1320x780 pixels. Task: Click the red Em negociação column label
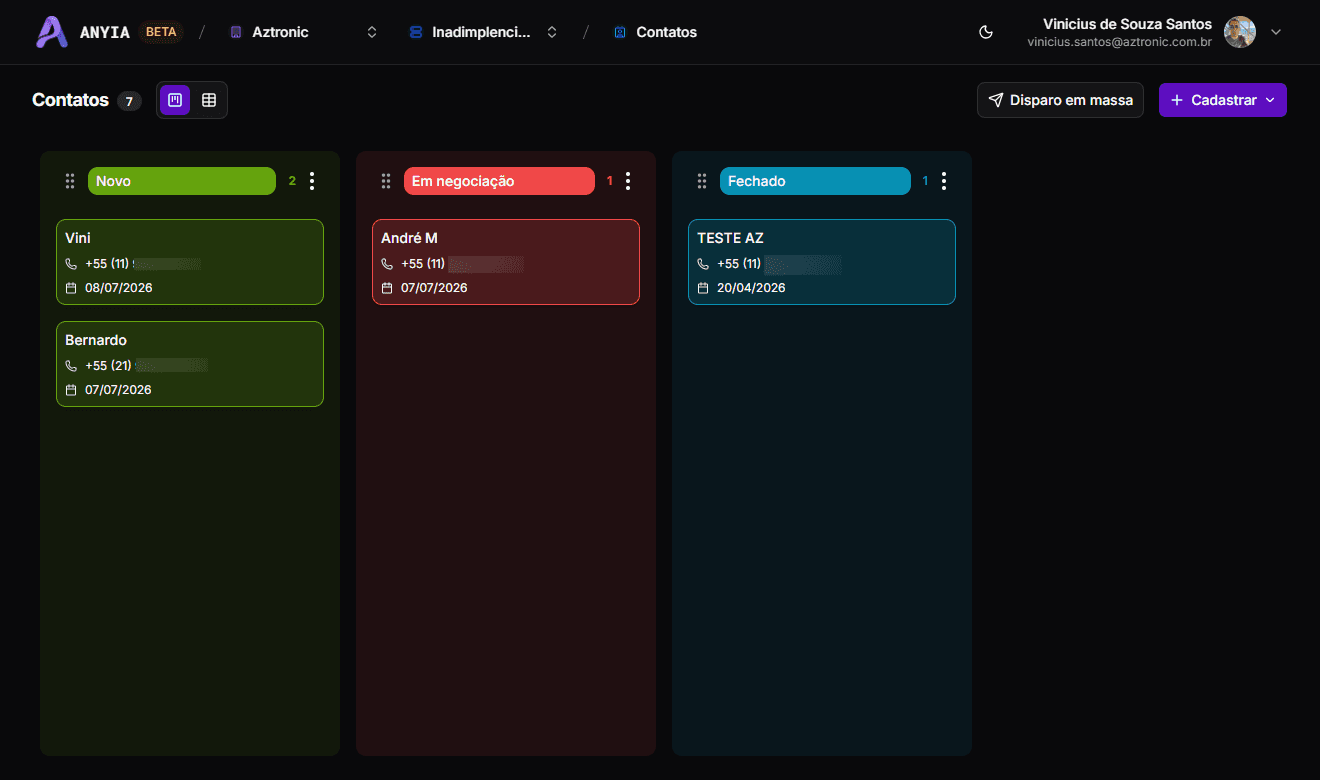coord(499,181)
